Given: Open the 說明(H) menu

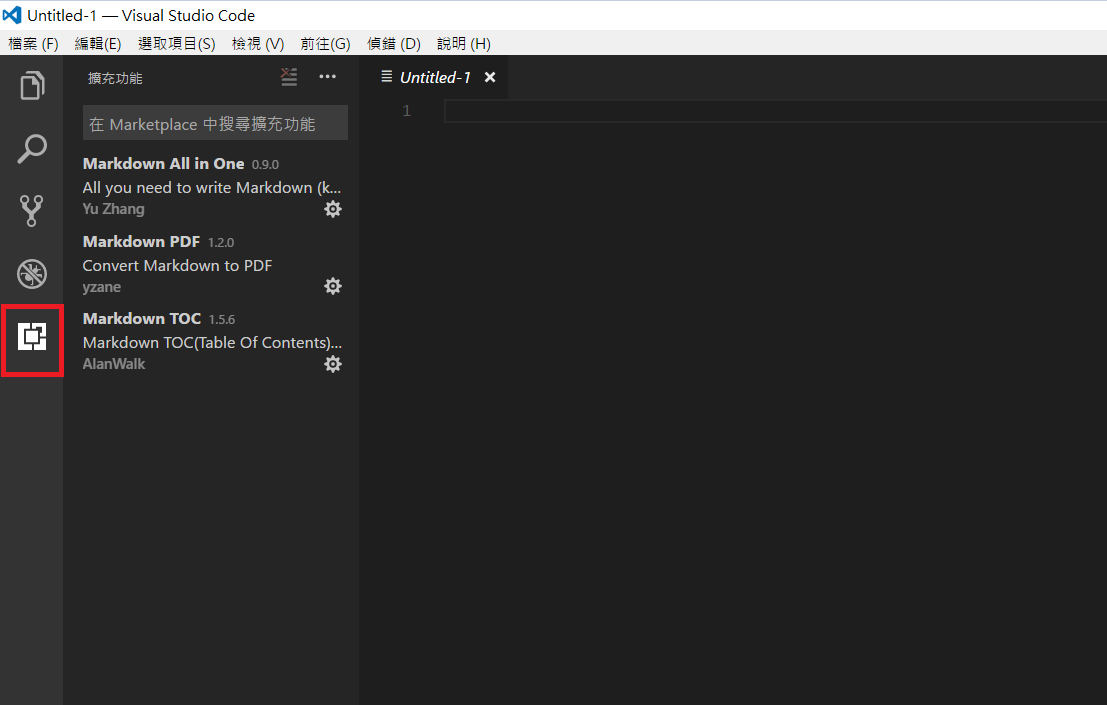Looking at the screenshot, I should [463, 43].
